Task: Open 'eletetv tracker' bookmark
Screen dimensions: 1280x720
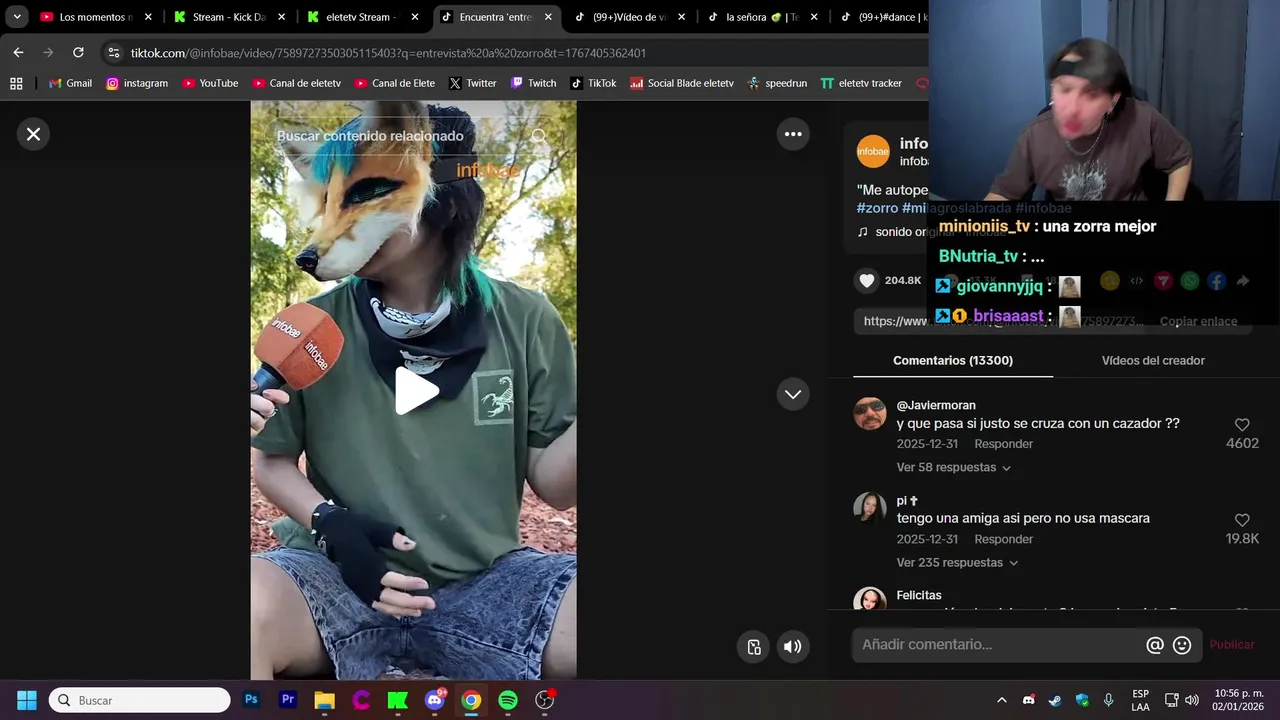Action: tap(861, 83)
